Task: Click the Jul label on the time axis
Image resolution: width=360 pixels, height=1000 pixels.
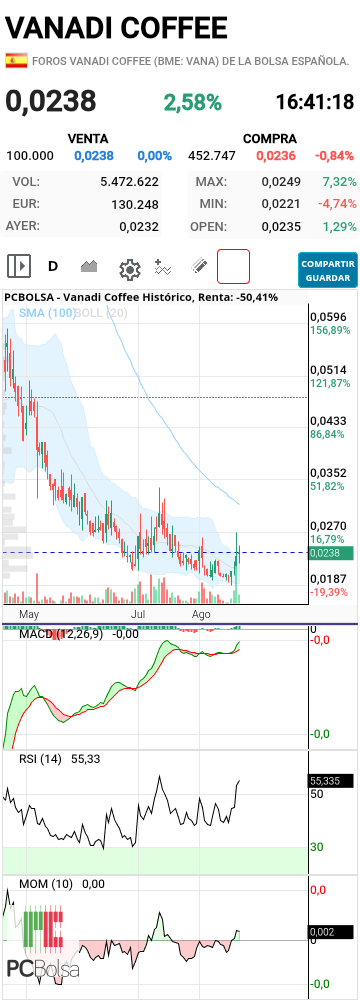Action: [137, 615]
